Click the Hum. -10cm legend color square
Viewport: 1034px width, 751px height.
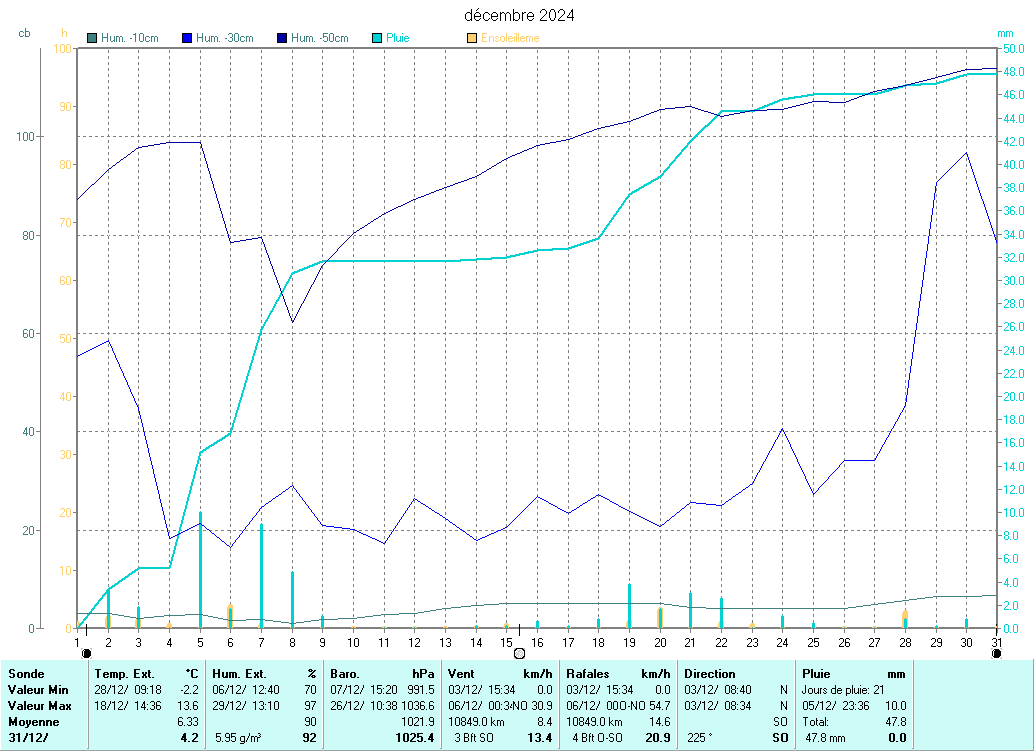click(93, 38)
